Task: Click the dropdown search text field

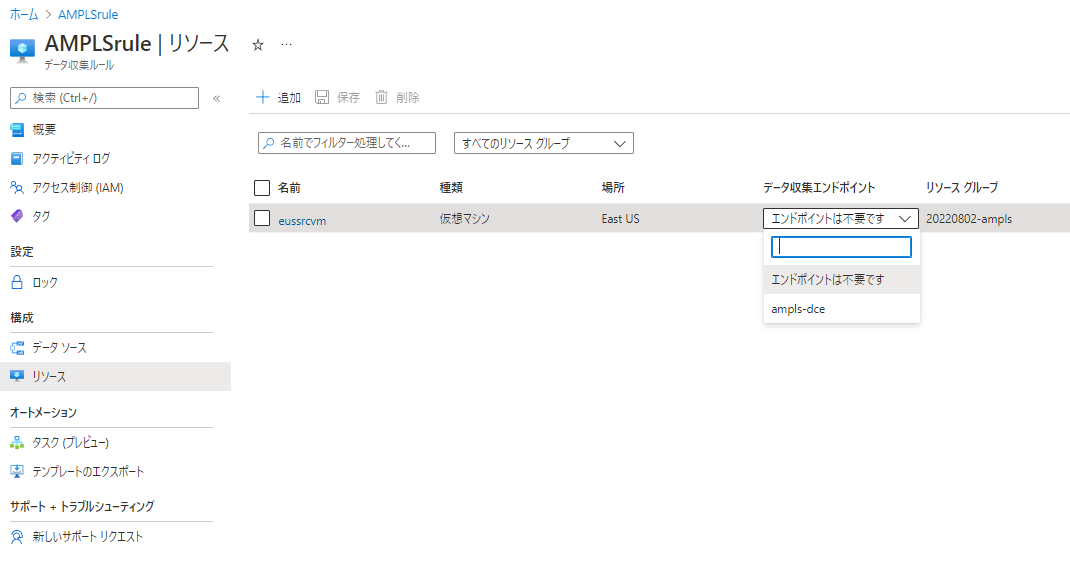Action: tap(841, 246)
